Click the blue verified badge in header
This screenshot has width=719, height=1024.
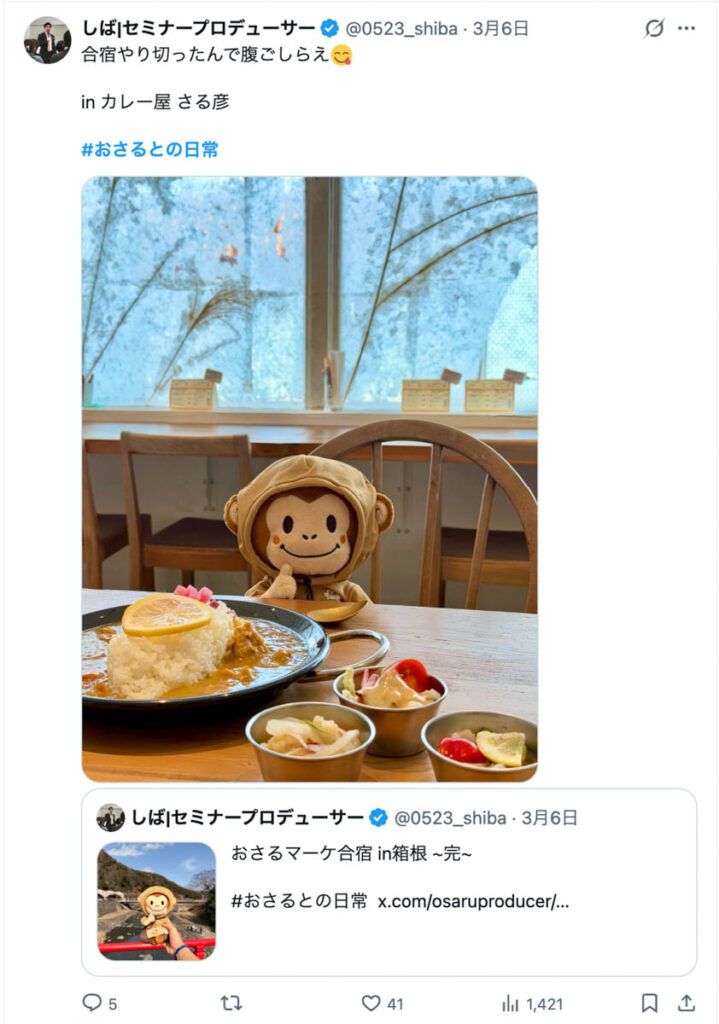point(329,28)
